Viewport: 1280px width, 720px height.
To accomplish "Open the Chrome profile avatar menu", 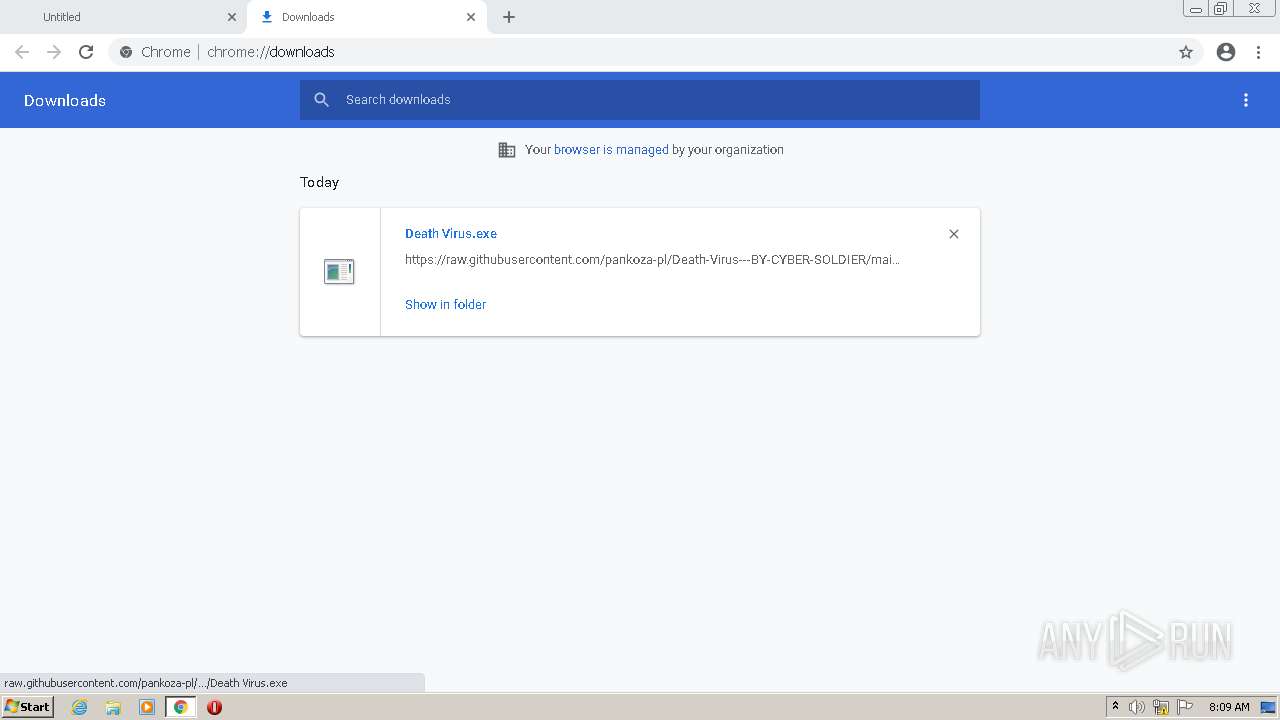I will pos(1226,52).
